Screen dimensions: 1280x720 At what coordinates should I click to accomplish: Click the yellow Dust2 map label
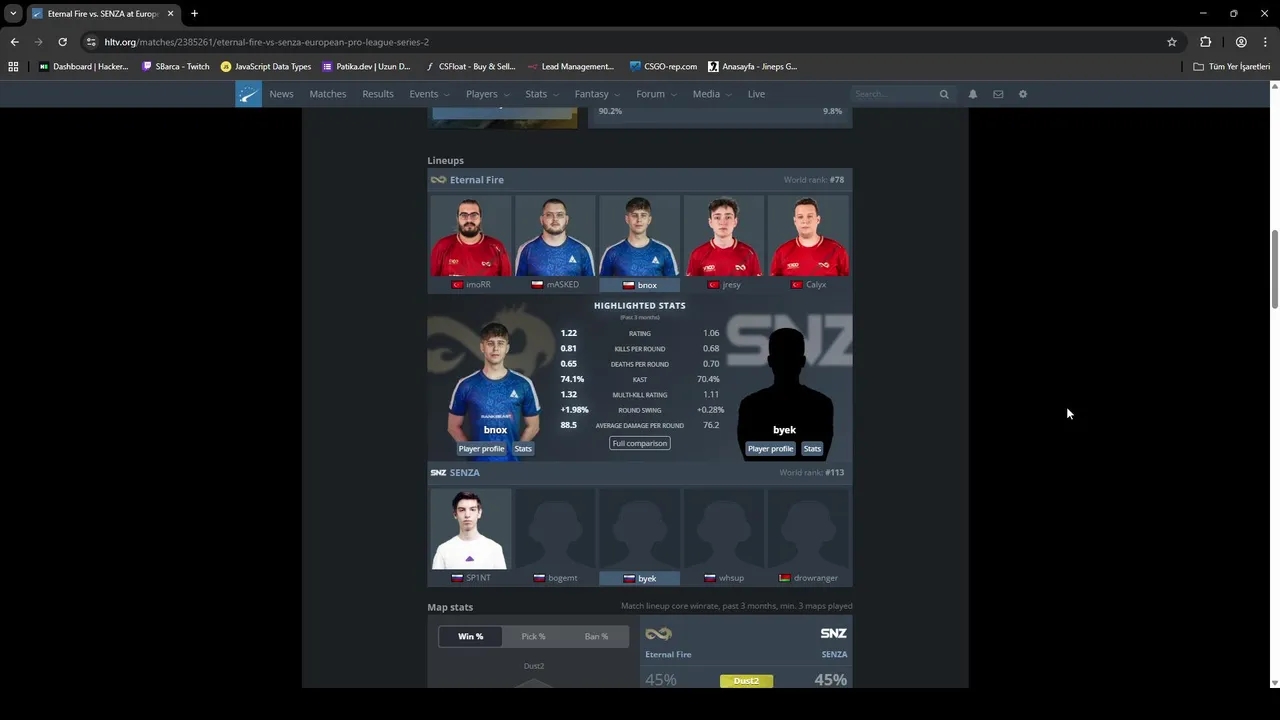point(746,681)
